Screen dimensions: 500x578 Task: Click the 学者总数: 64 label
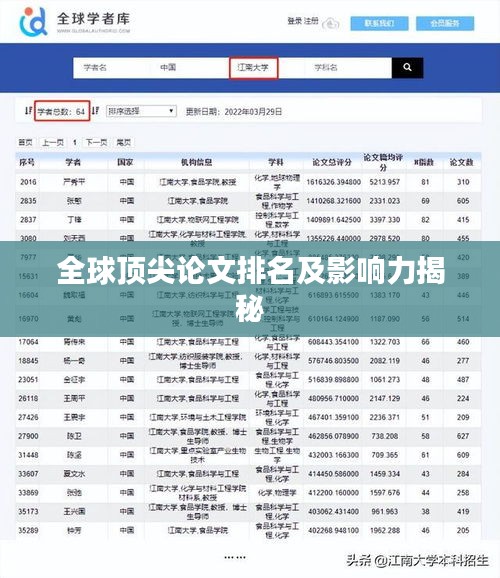pyautogui.click(x=62, y=111)
